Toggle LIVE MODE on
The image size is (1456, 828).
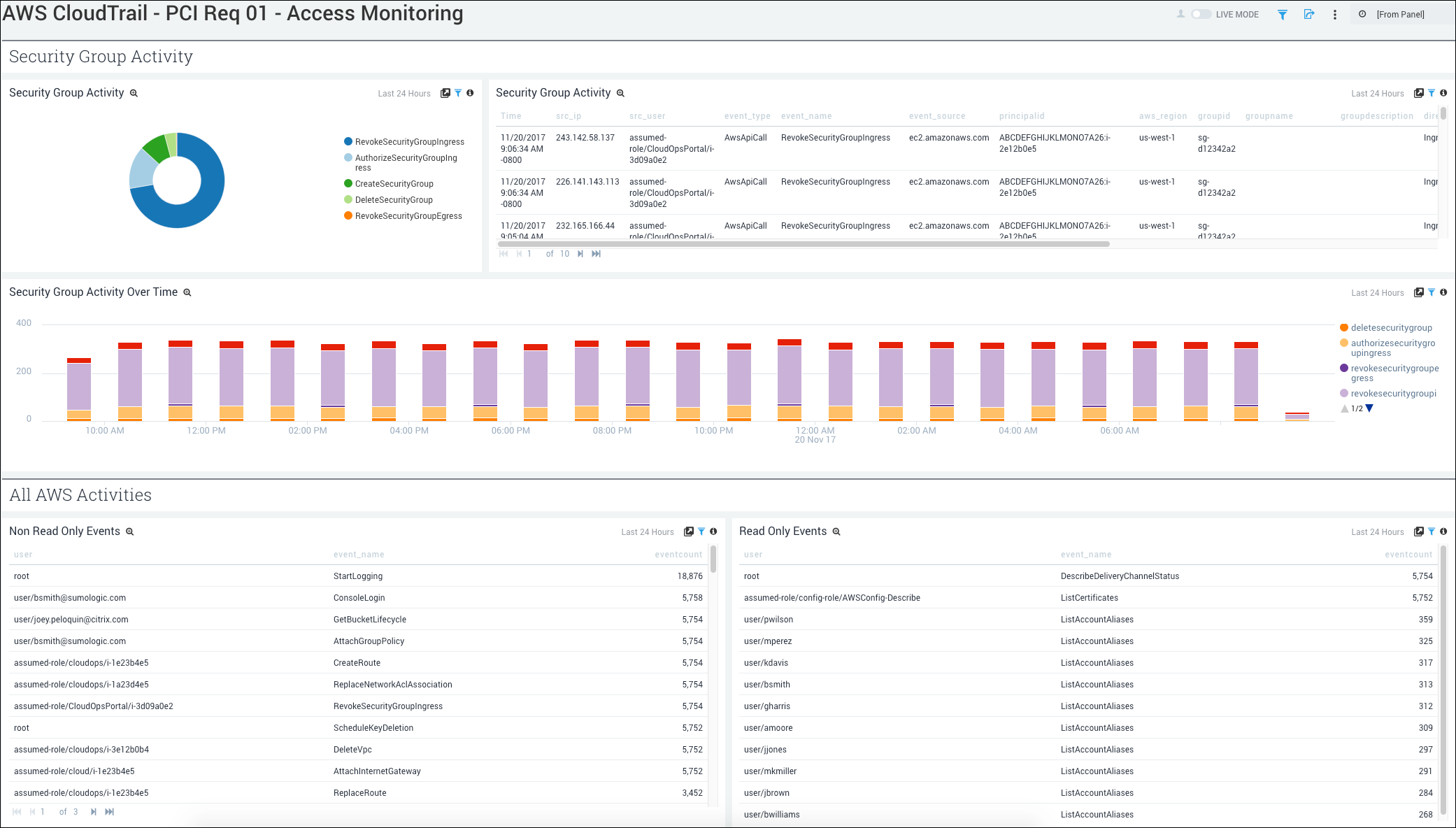[1200, 13]
